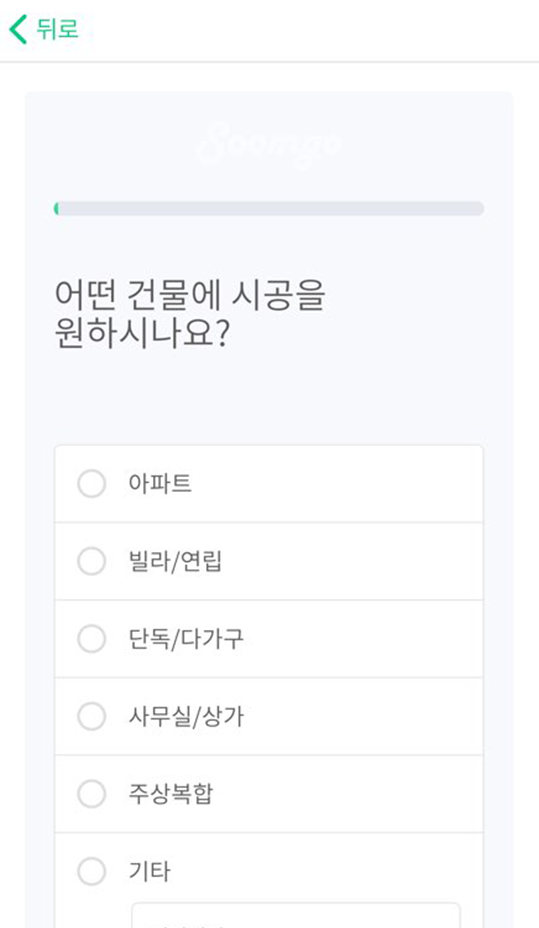Click the green filled progress bar start
This screenshot has width=539, height=928.
click(x=56, y=208)
